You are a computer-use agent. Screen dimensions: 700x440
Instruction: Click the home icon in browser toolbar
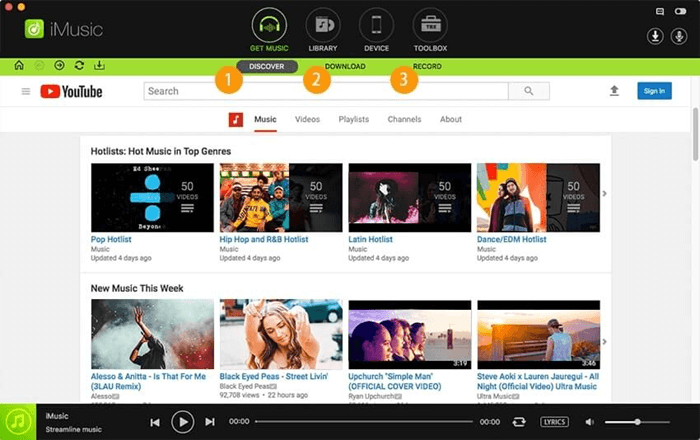(x=19, y=66)
